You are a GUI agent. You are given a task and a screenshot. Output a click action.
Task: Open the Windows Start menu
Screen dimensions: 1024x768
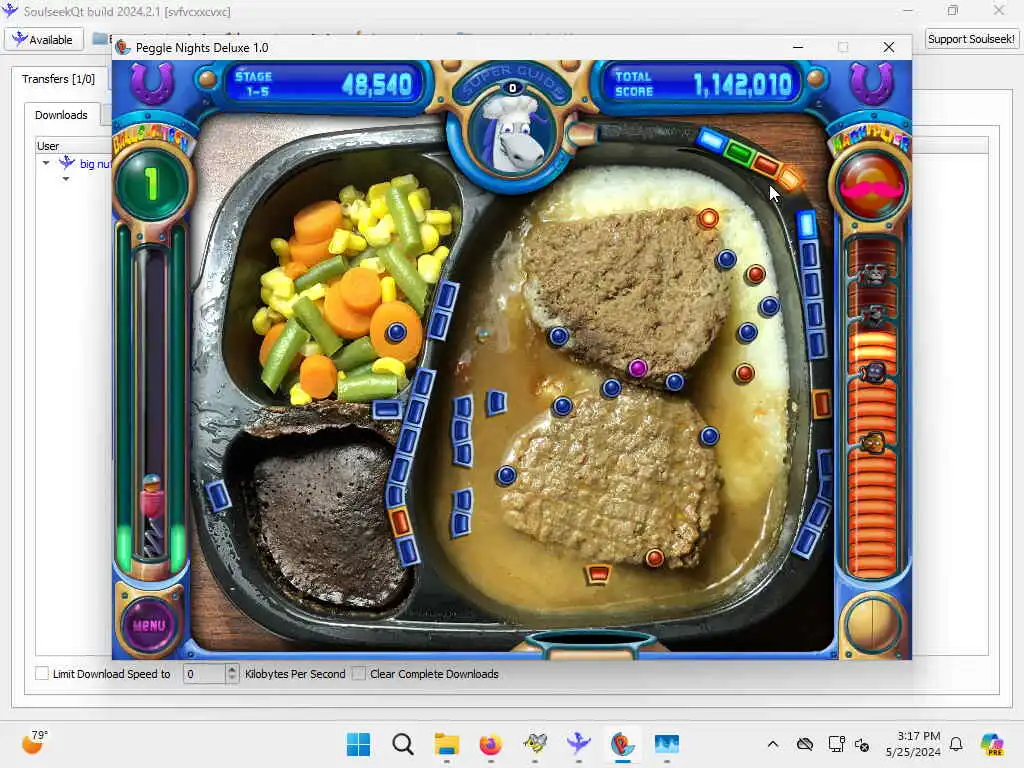click(358, 744)
